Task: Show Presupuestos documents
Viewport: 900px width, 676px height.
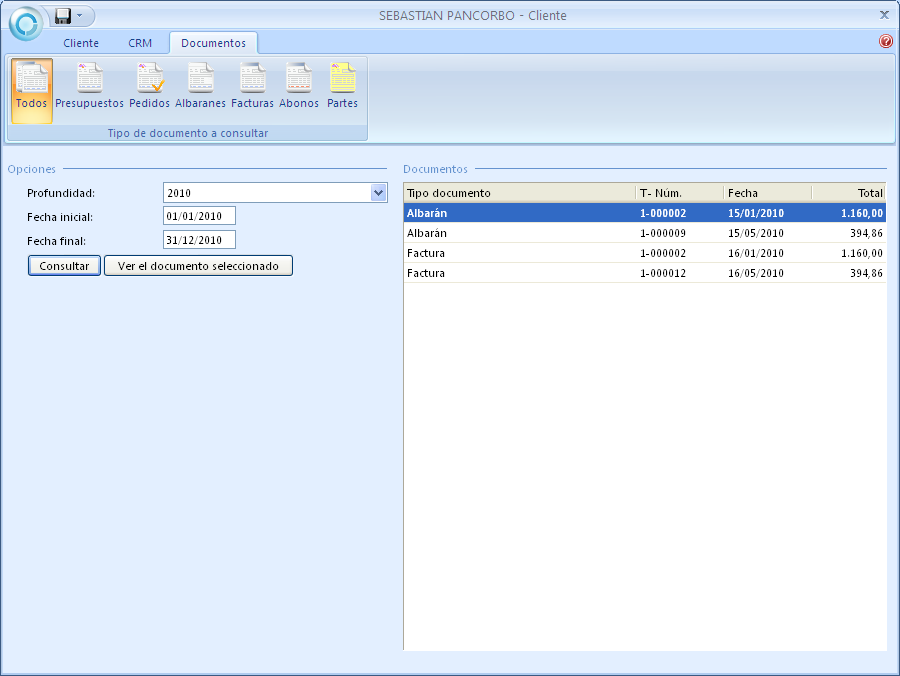Action: tap(90, 87)
